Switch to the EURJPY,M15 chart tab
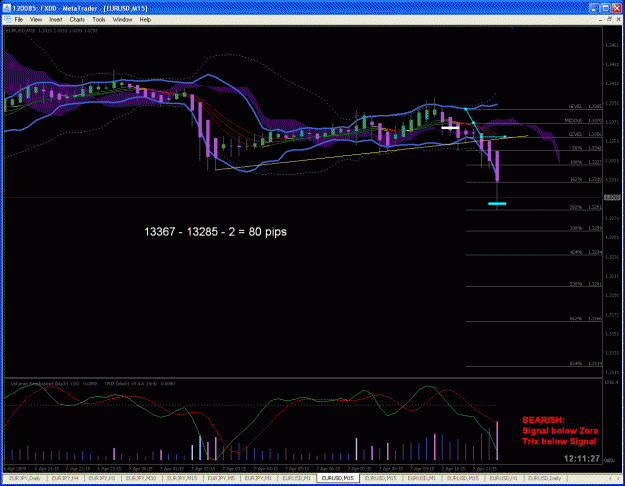625x486 pixels. pos(182,478)
